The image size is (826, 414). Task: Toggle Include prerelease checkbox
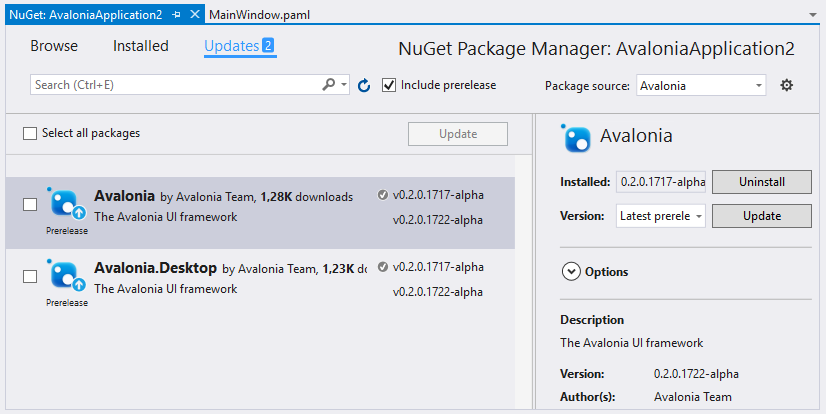click(389, 85)
